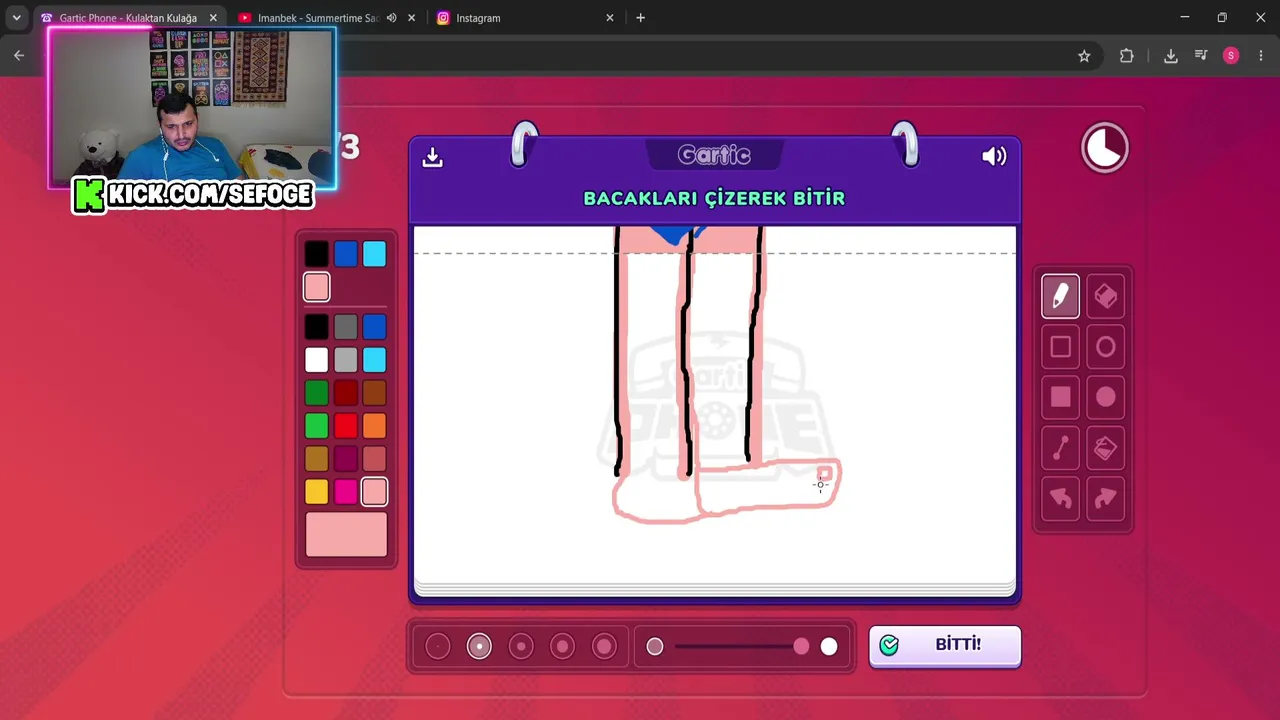Image resolution: width=1280 pixels, height=720 pixels.
Task: Choose dark green from the palette
Action: point(316,392)
